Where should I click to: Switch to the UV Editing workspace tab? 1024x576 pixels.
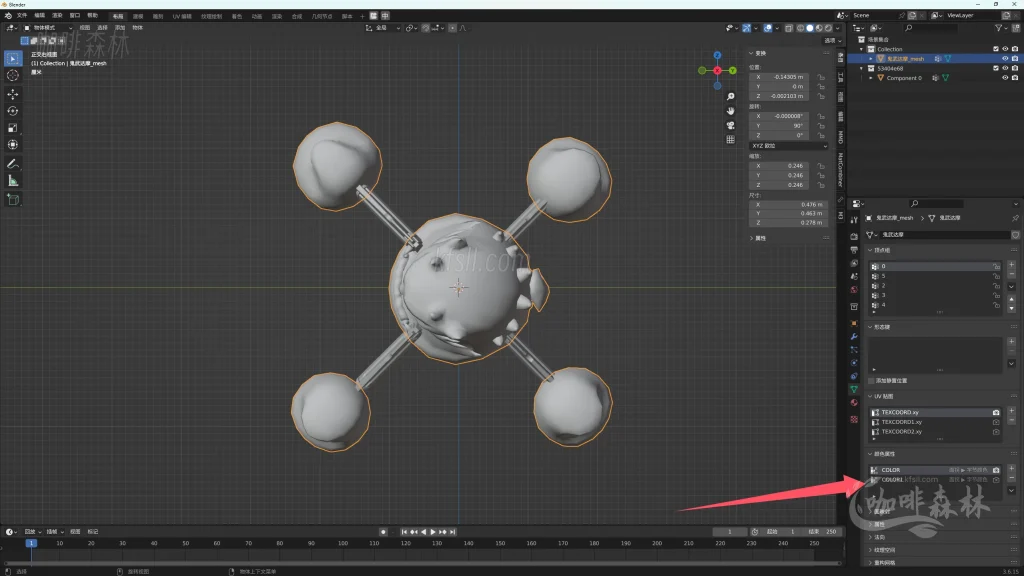[182, 16]
